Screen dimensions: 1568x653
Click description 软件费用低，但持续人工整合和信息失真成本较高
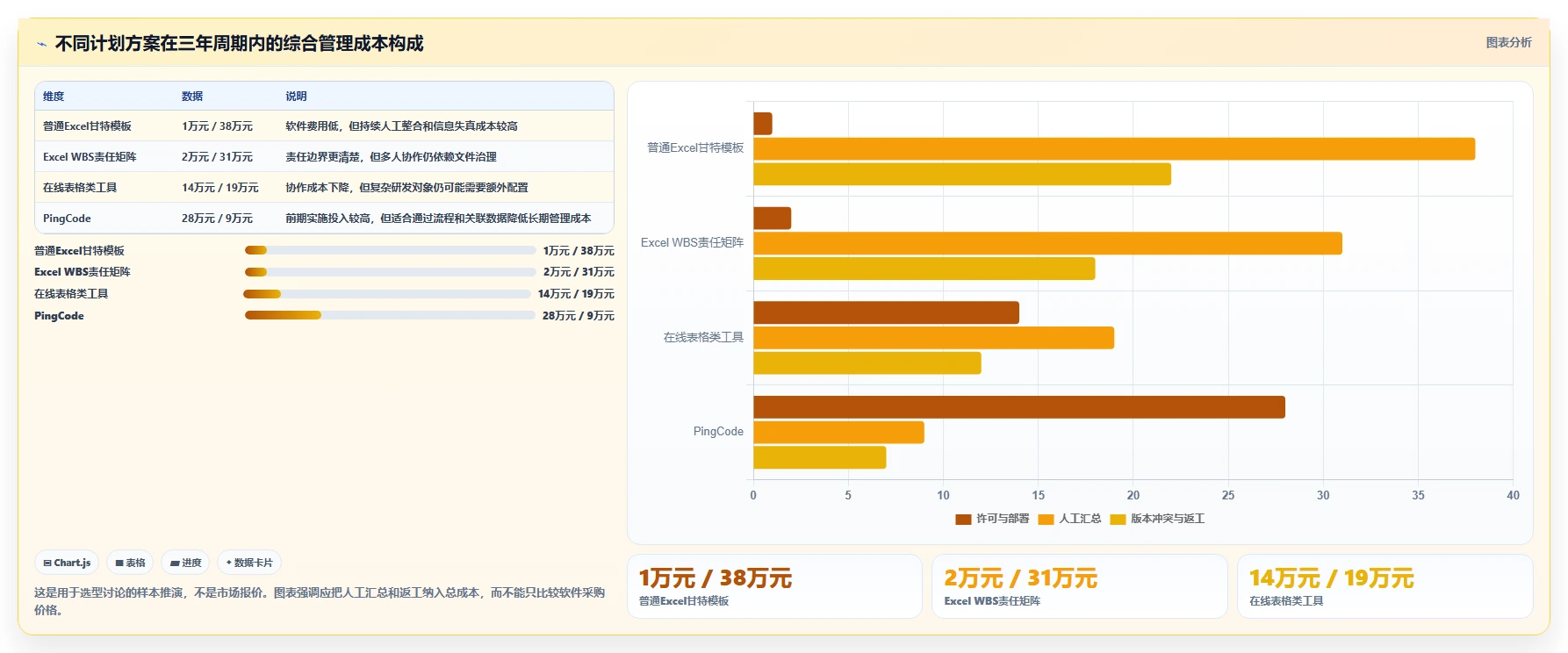(401, 126)
